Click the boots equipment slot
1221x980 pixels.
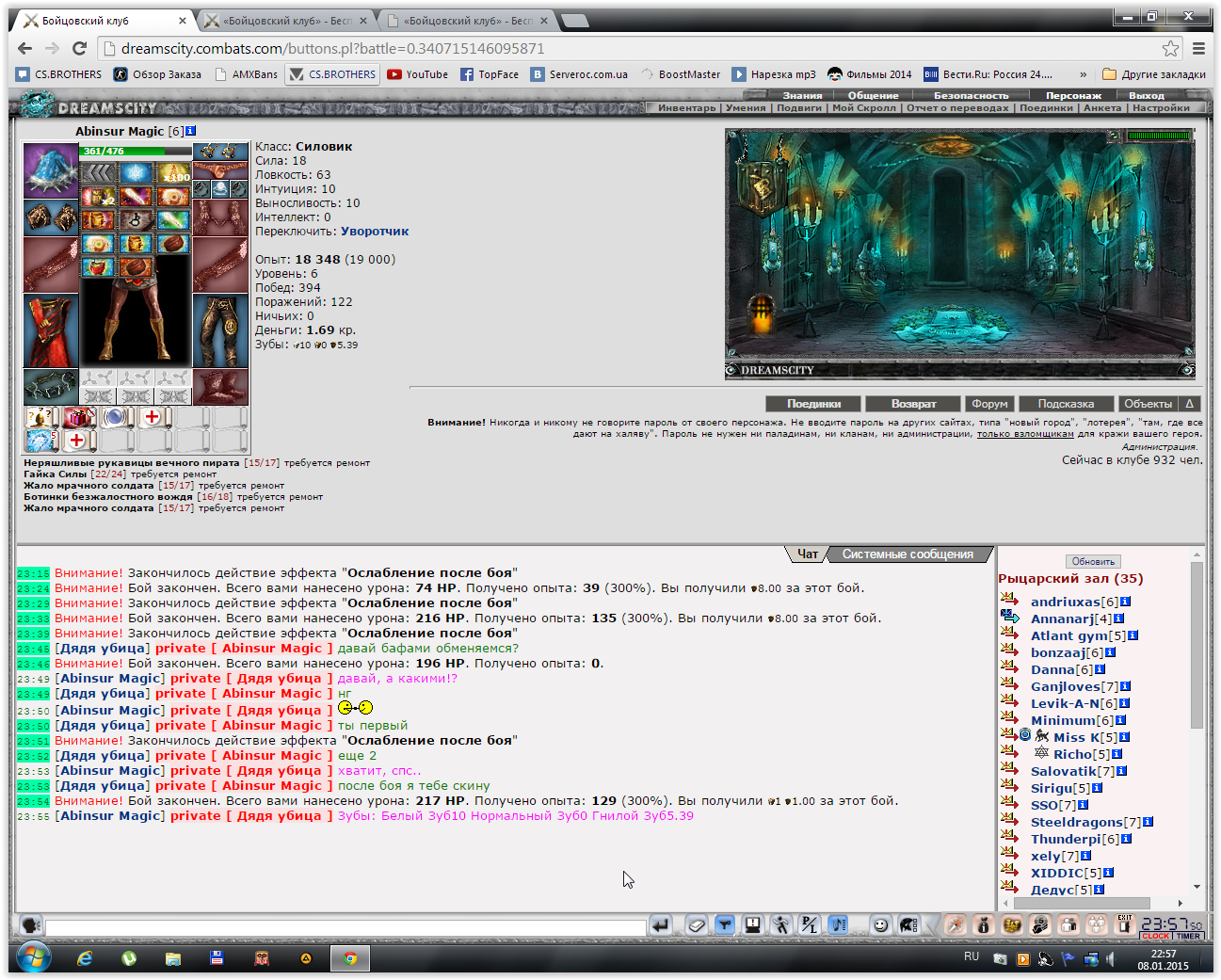(220, 387)
